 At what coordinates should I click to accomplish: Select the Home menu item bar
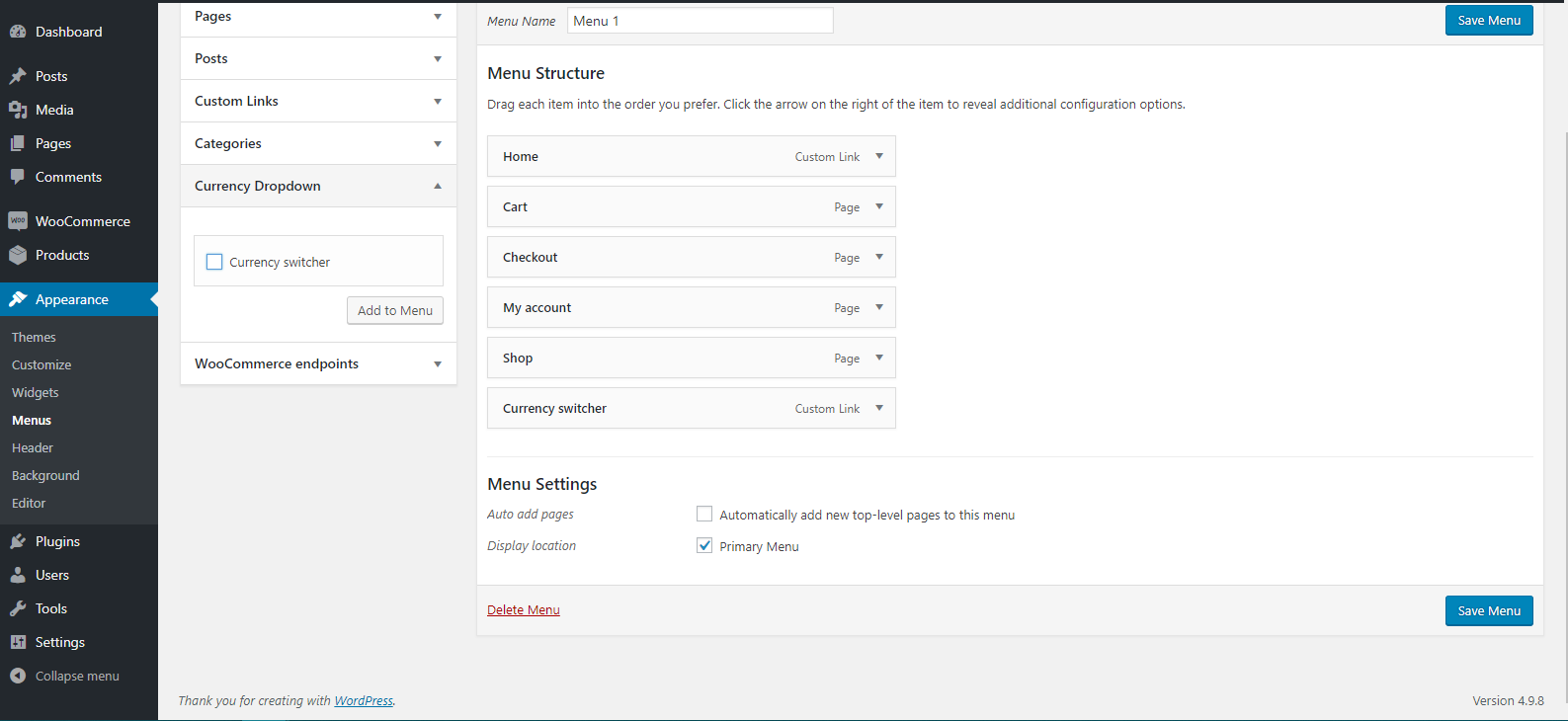click(692, 156)
